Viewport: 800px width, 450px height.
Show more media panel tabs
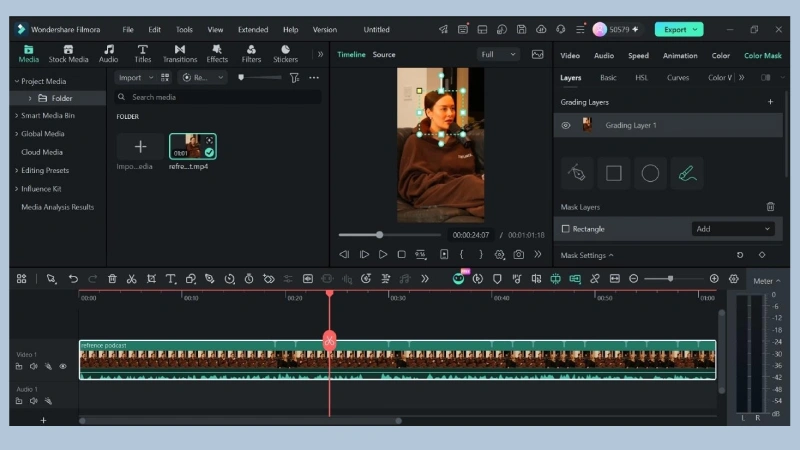pos(320,54)
